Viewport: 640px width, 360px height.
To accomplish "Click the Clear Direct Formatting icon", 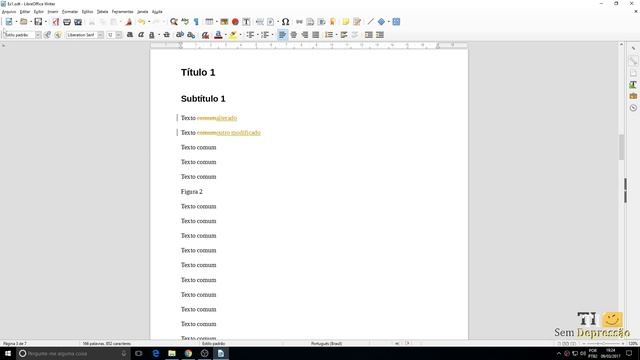I will [205, 35].
